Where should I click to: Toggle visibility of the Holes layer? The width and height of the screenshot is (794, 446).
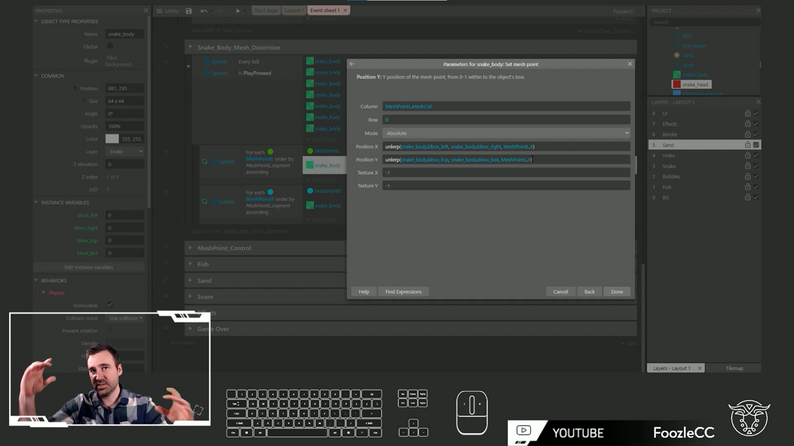tap(756, 155)
